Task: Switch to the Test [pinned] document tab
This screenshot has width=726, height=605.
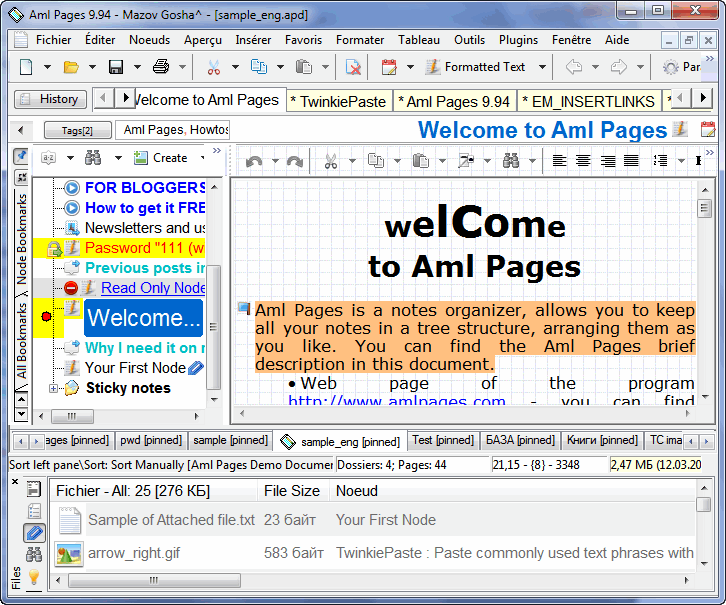Action: pyautogui.click(x=443, y=440)
